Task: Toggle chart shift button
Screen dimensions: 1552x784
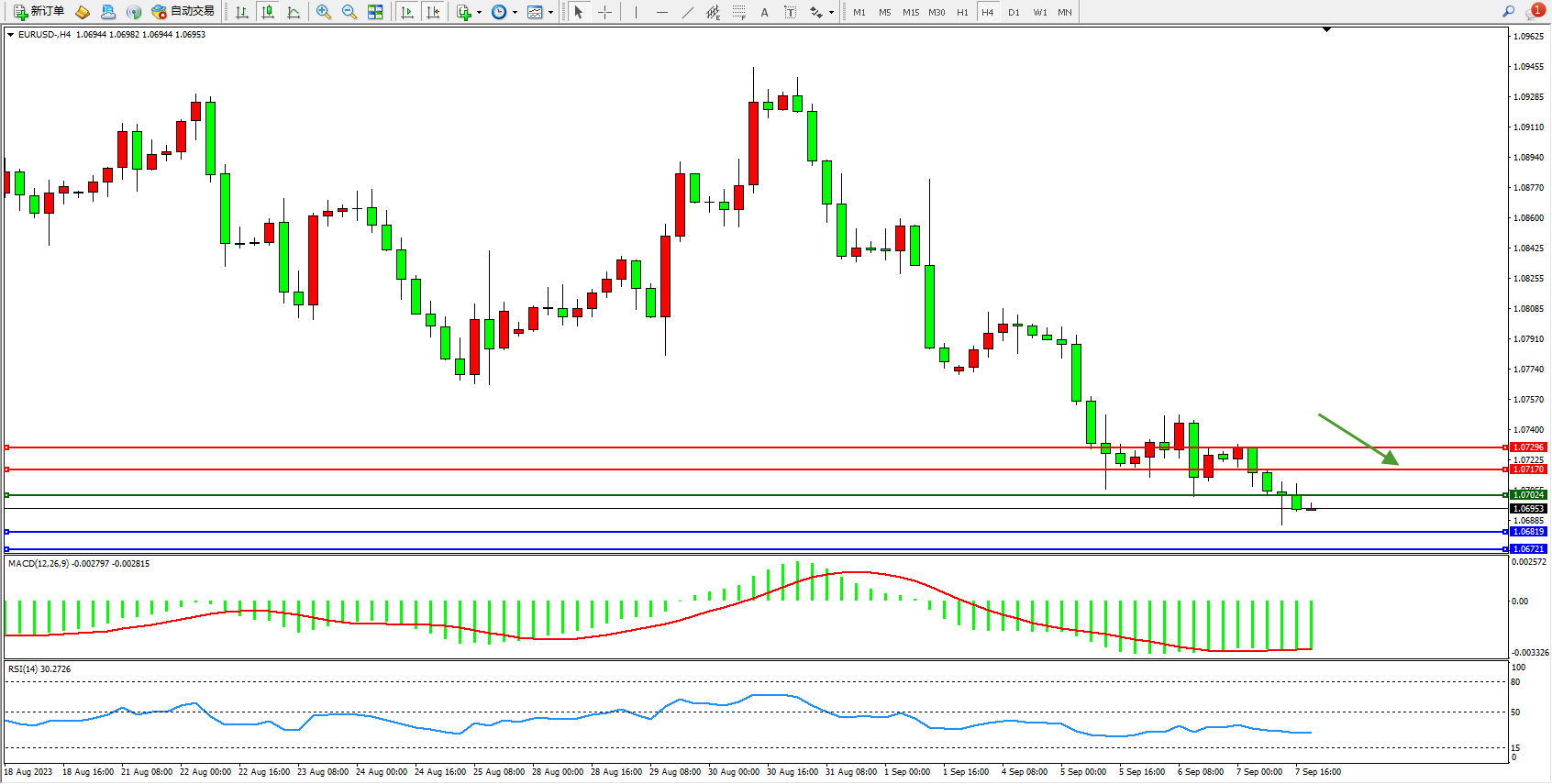Action: click(433, 12)
